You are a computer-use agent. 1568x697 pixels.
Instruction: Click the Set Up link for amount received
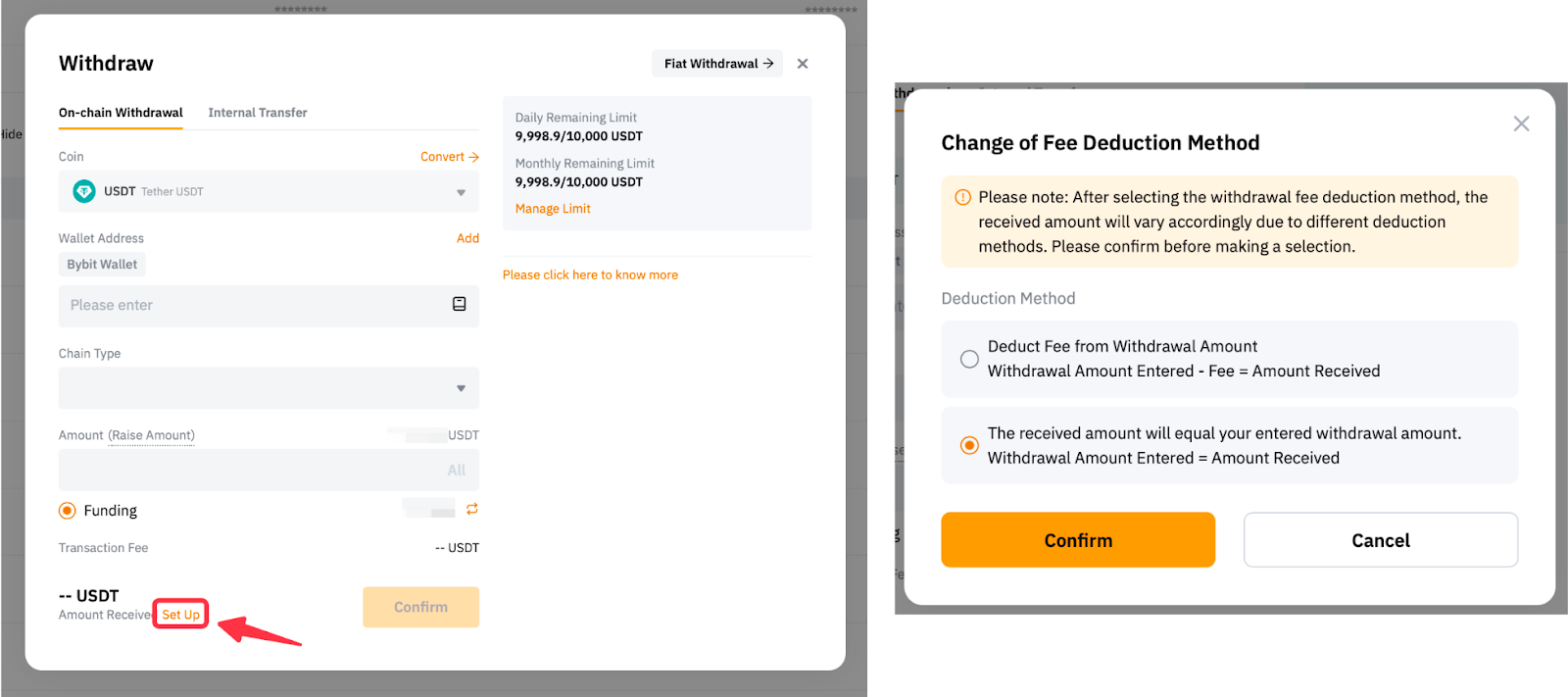[180, 615]
